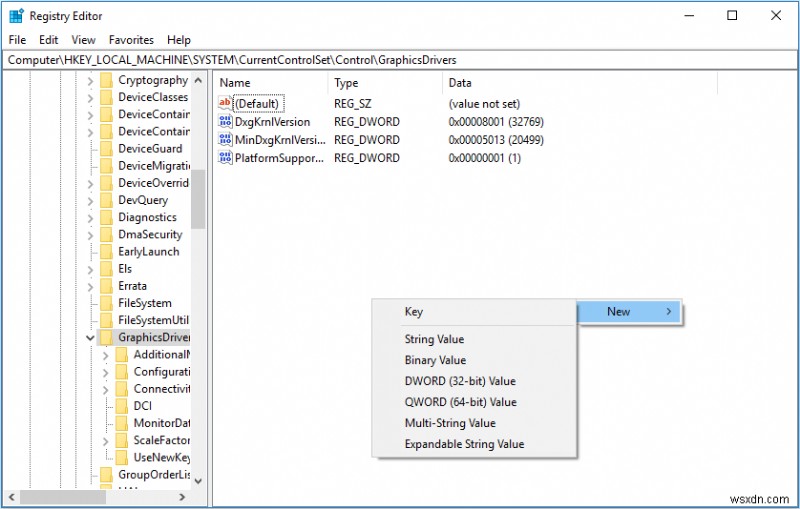The image size is (800, 509).
Task: Select the DeviceGuard folder icon
Action: pyautogui.click(x=106, y=148)
